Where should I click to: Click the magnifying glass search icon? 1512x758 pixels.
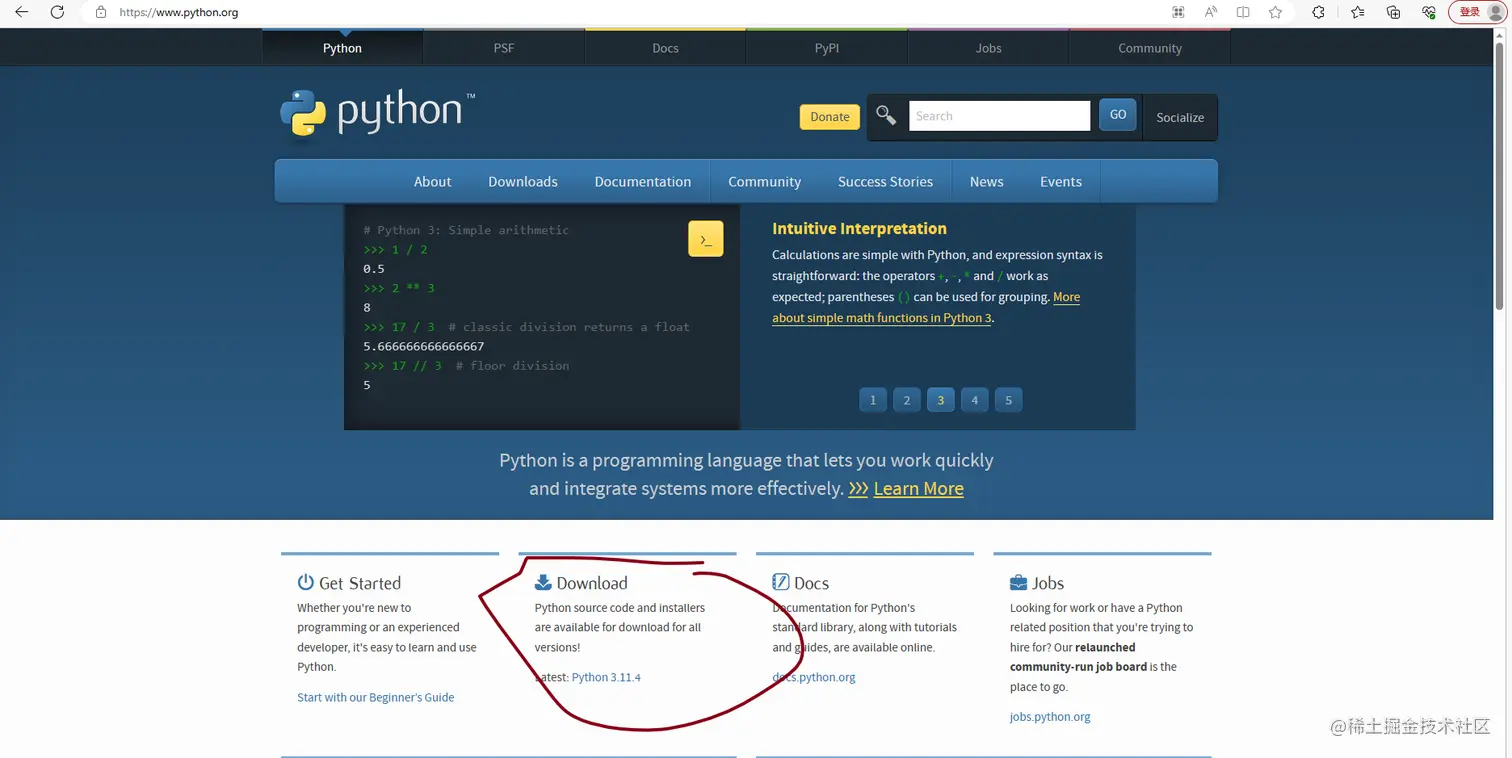886,115
